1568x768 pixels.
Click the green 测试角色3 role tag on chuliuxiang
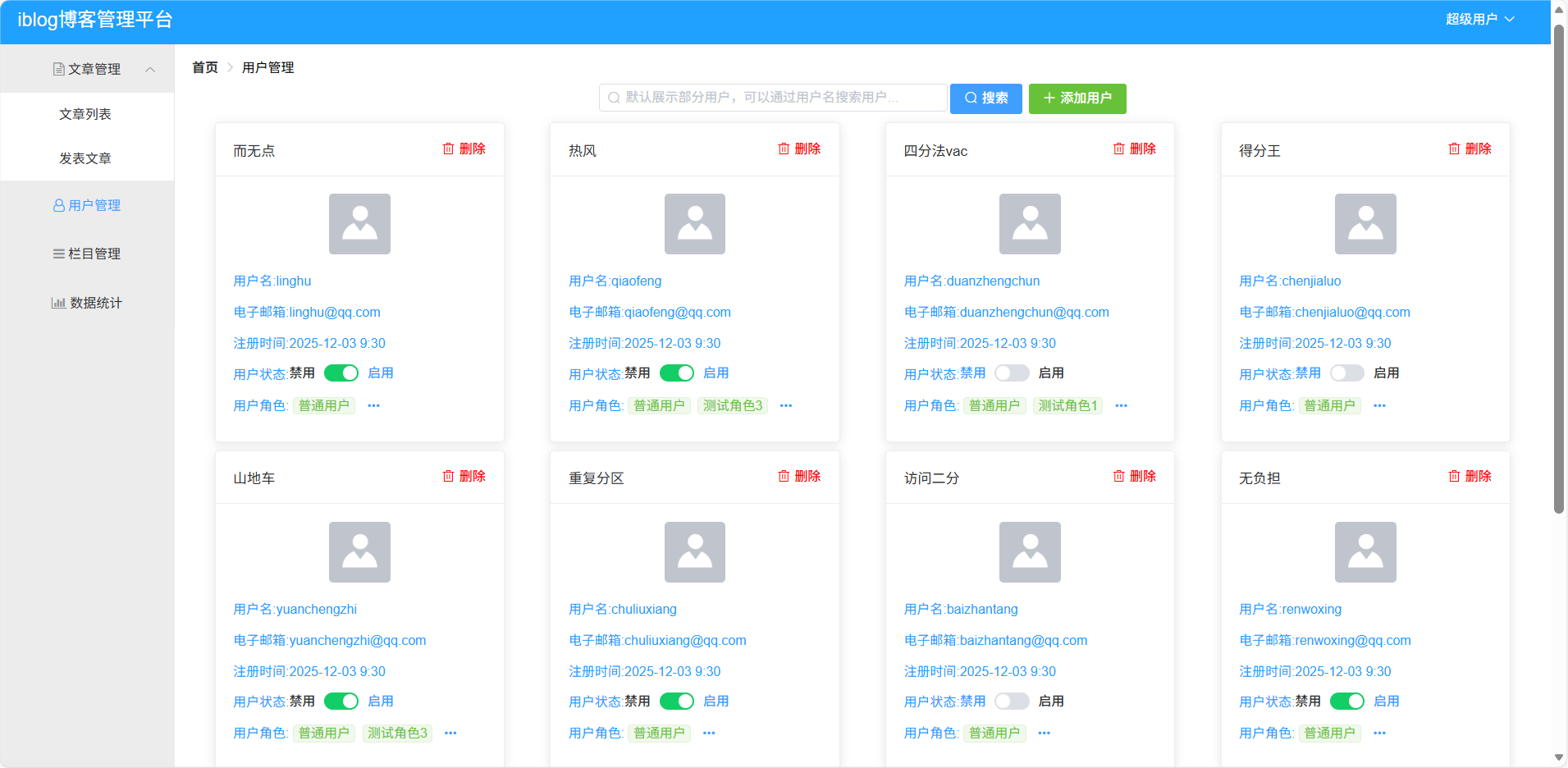(398, 733)
